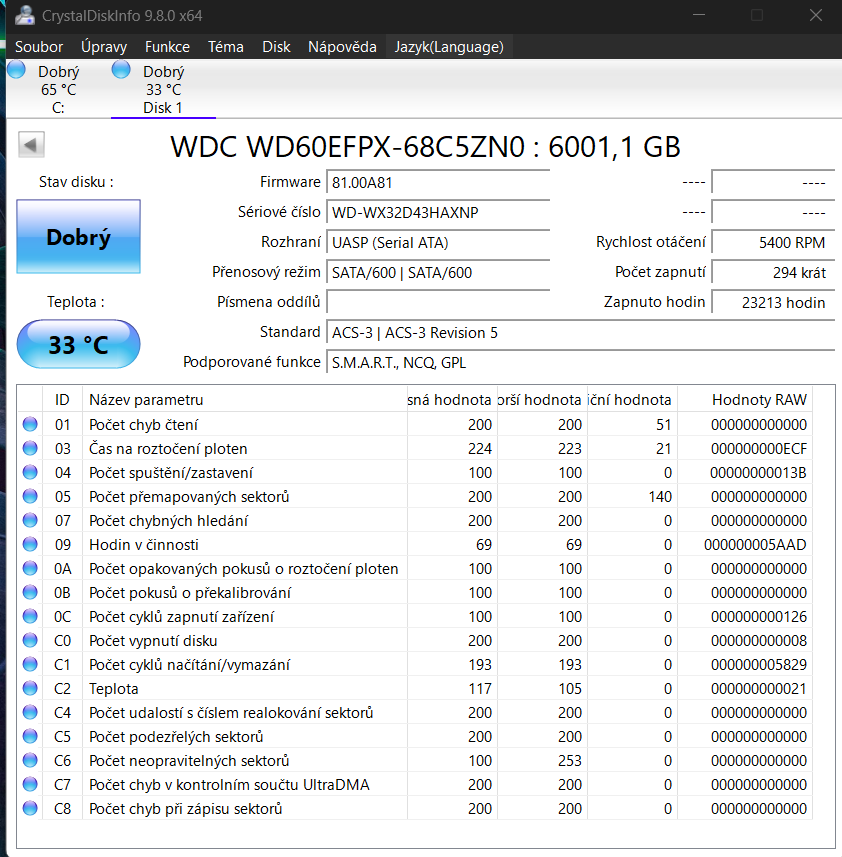The image size is (842, 857).
Task: Click status dot for 07 Počet chybných hledání
Action: pos(30,520)
